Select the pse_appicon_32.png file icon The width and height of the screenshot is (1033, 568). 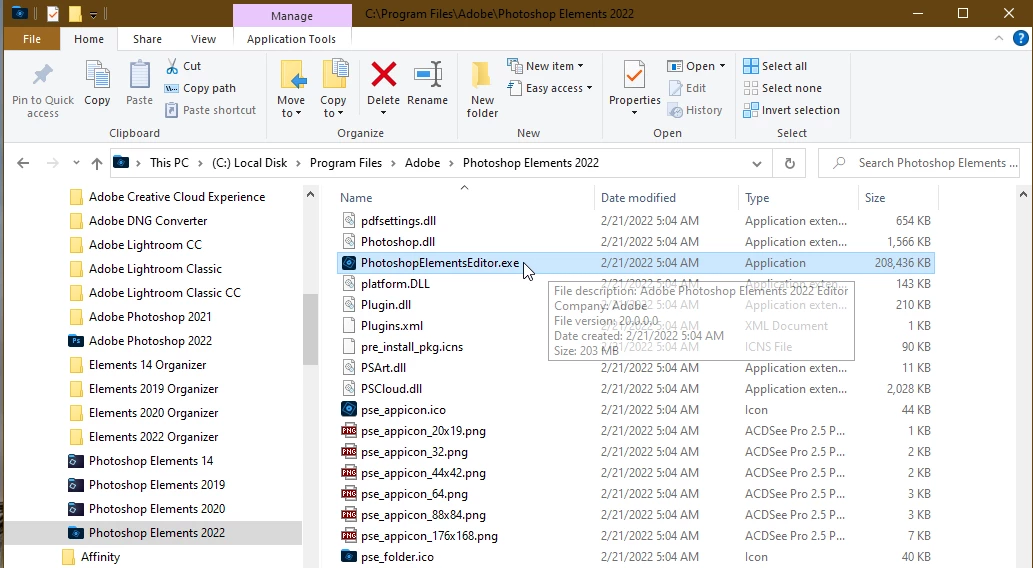349,452
